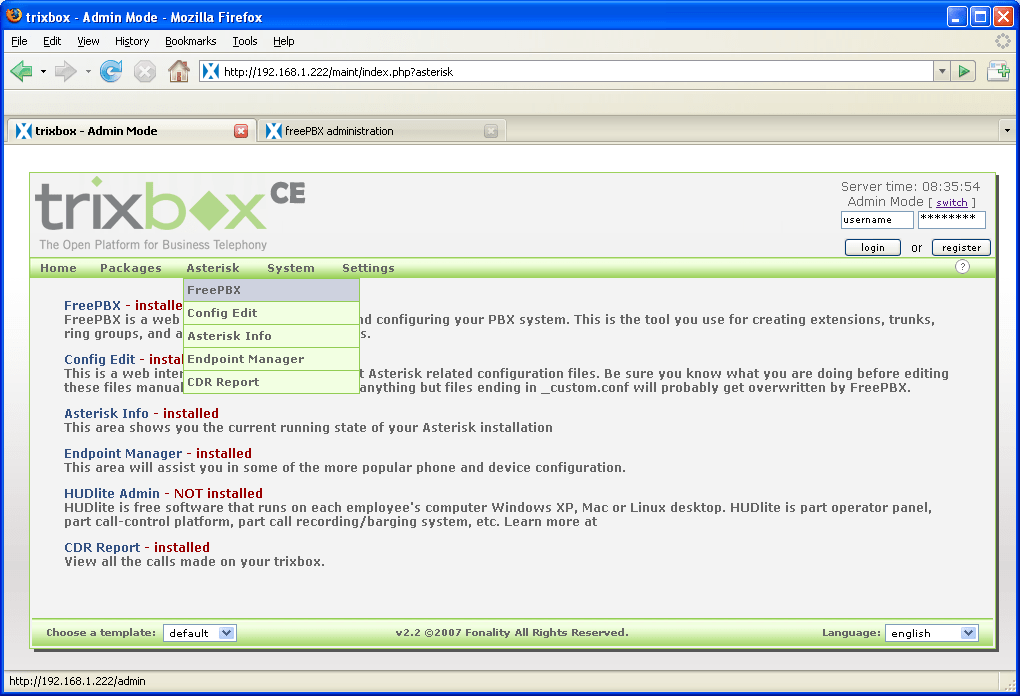The width and height of the screenshot is (1020, 696).
Task: Type in the username input field
Action: point(877,219)
